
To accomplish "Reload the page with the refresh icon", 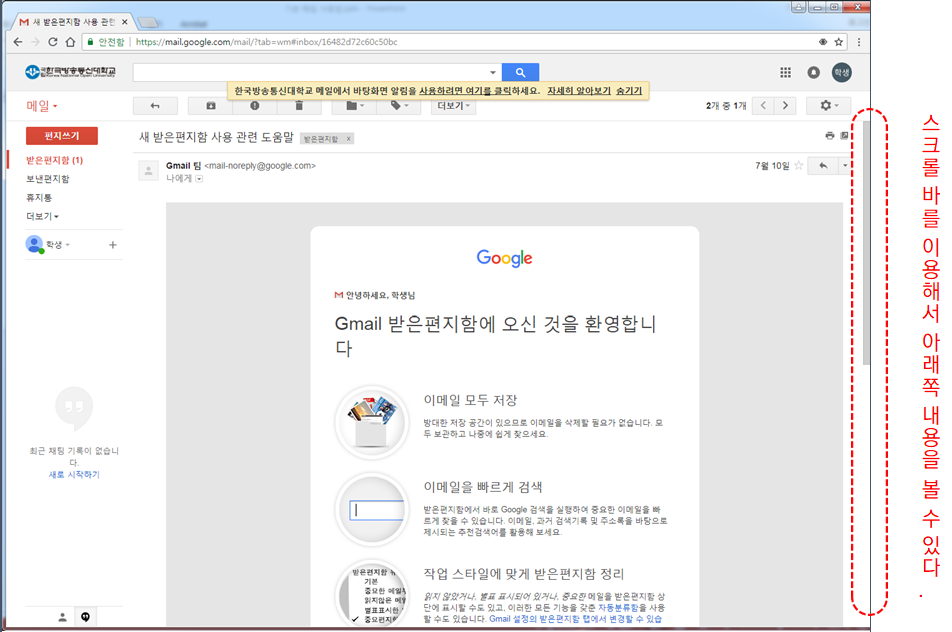I will pos(53,42).
